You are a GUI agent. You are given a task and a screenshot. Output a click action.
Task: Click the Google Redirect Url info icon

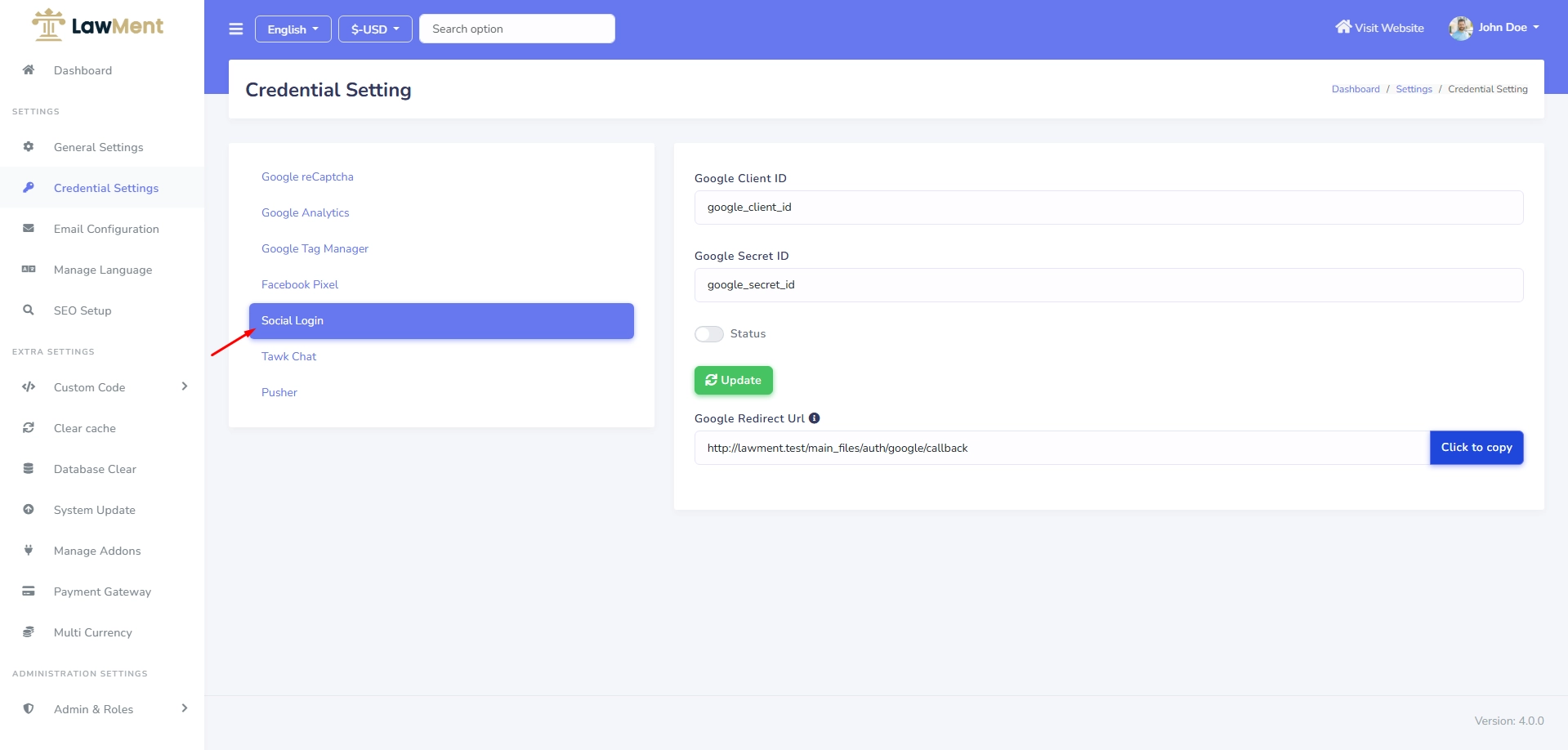pos(815,418)
